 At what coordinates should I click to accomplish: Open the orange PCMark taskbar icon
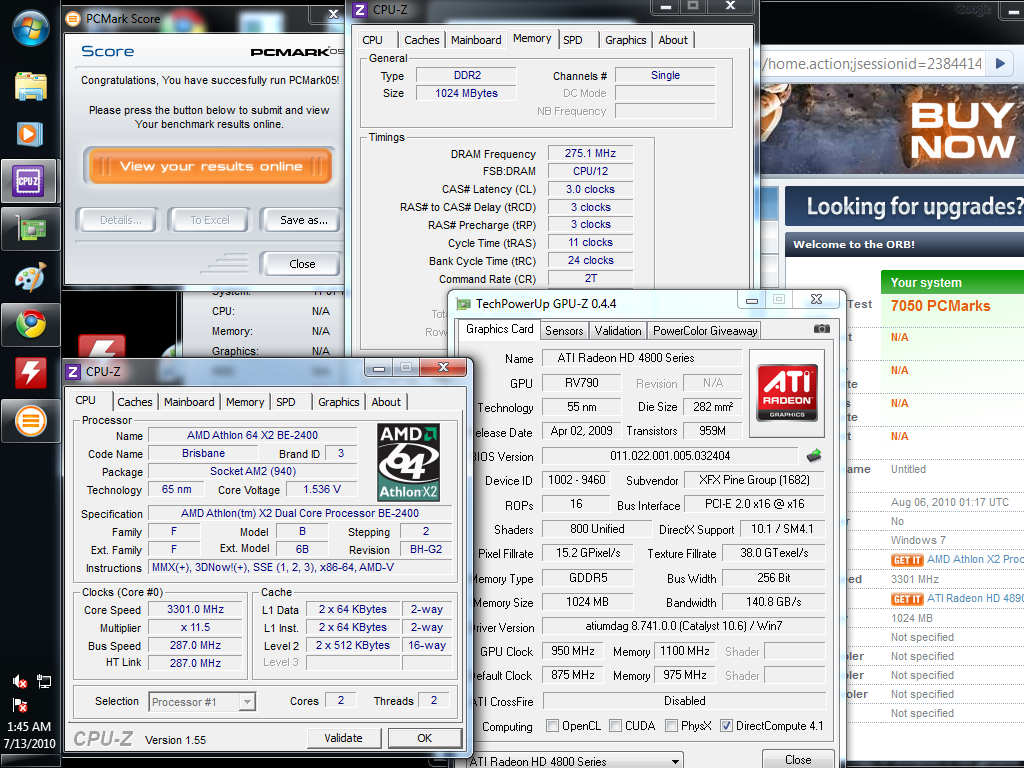coord(31,421)
